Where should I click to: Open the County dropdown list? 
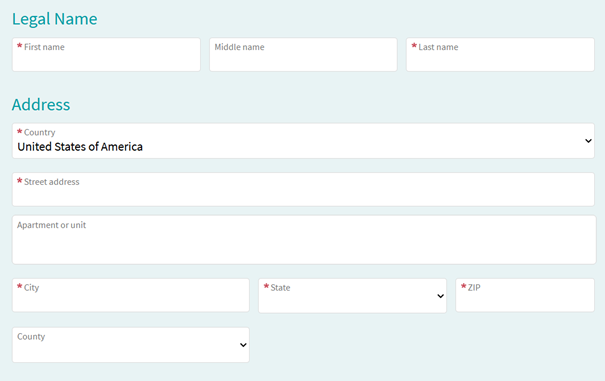[131, 345]
